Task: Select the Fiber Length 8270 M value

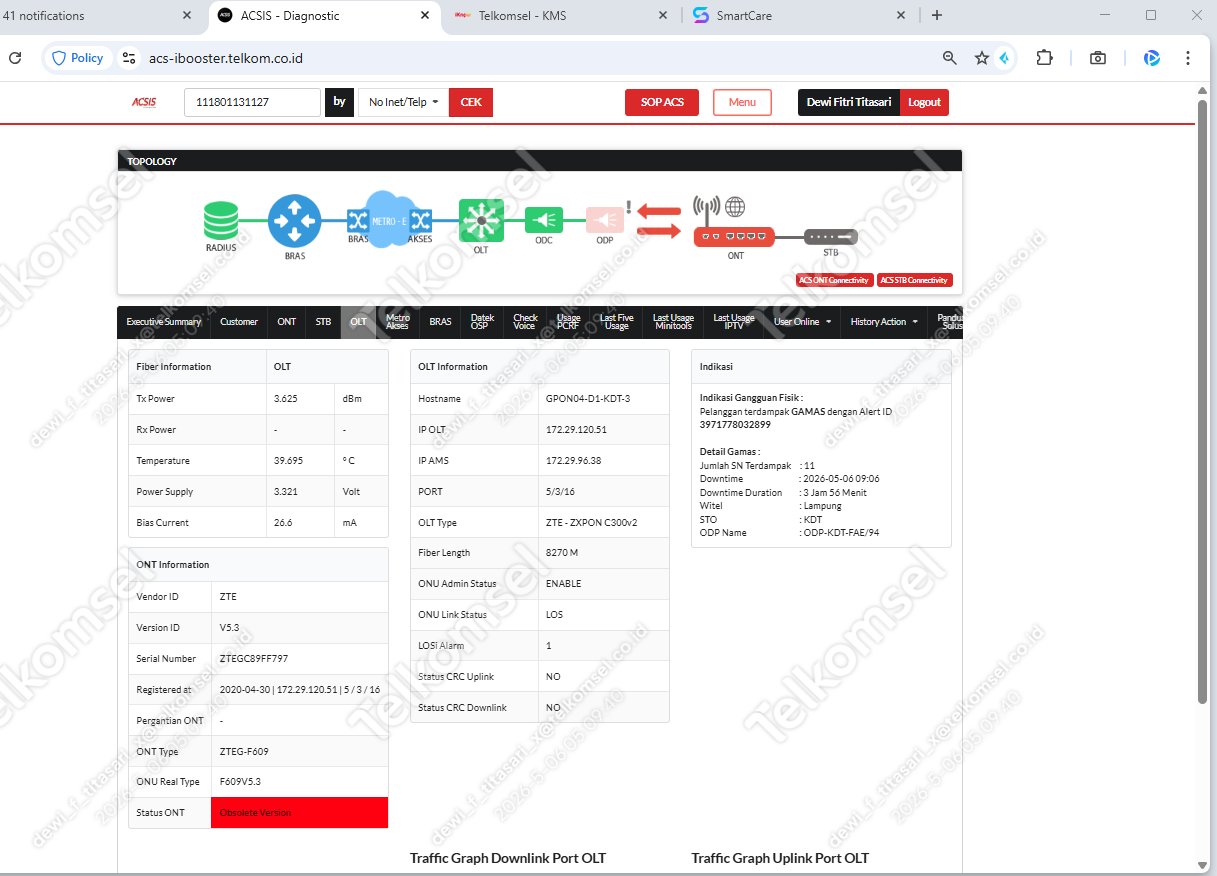Action: pos(562,553)
